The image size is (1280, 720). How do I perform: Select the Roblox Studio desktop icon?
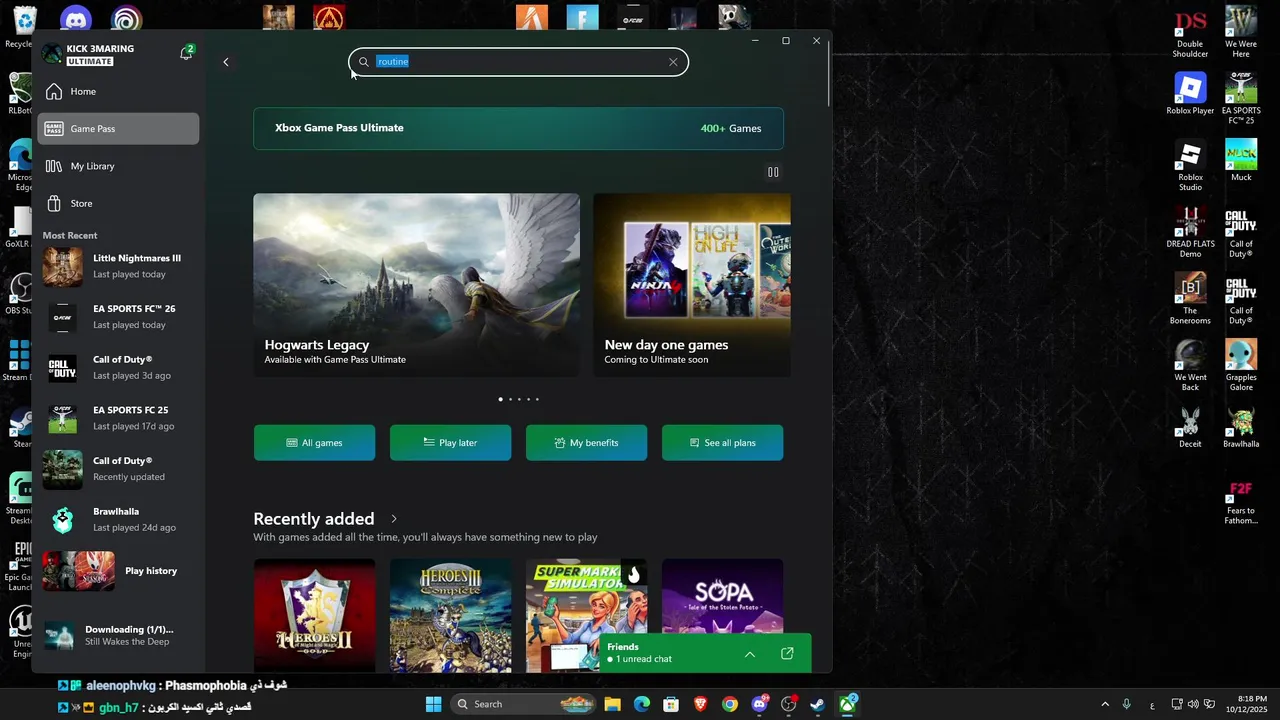[1190, 166]
